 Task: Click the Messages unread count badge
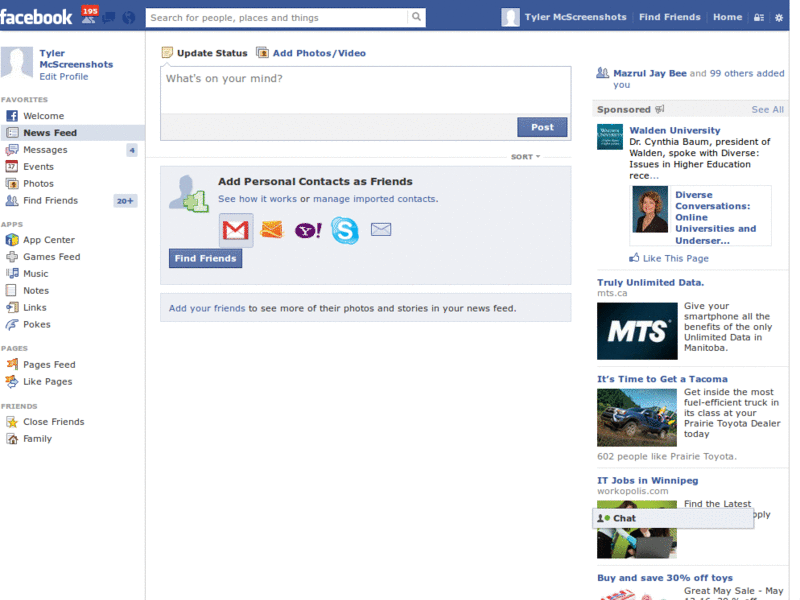click(x=132, y=150)
